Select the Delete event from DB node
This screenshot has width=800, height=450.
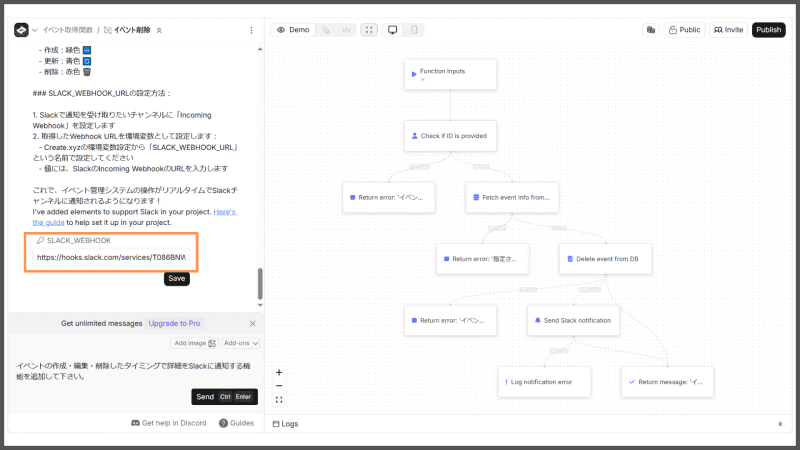coord(605,259)
